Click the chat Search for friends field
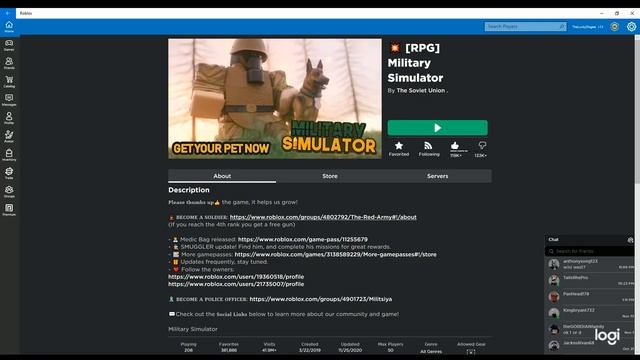640x360 pixels. (x=590, y=251)
